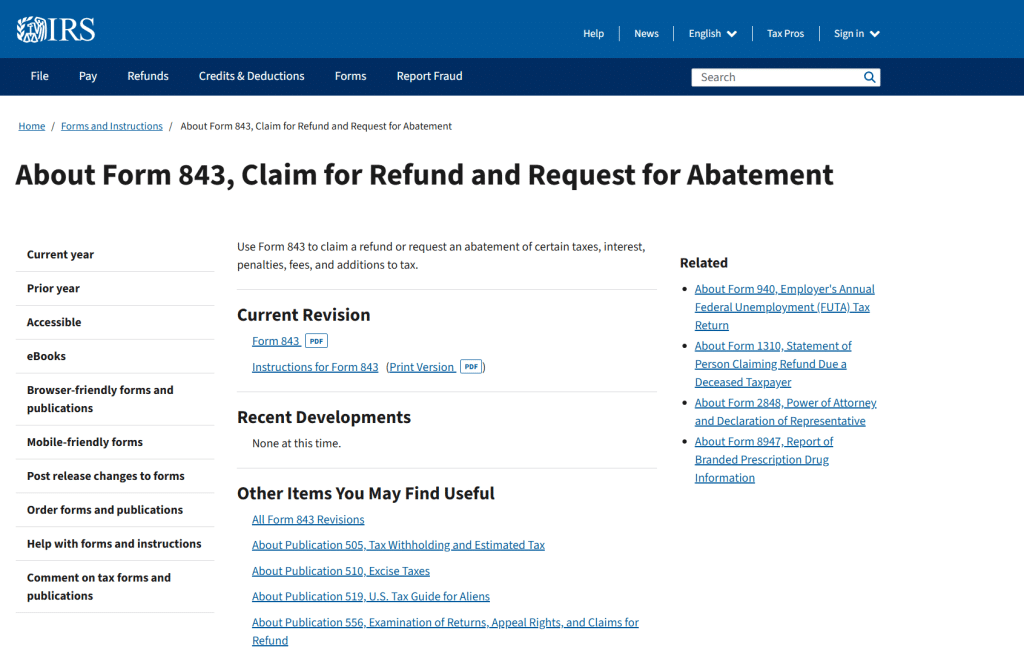This screenshot has width=1024, height=653.
Task: Click Other Items You May Find Useful heading
Action: coord(366,494)
